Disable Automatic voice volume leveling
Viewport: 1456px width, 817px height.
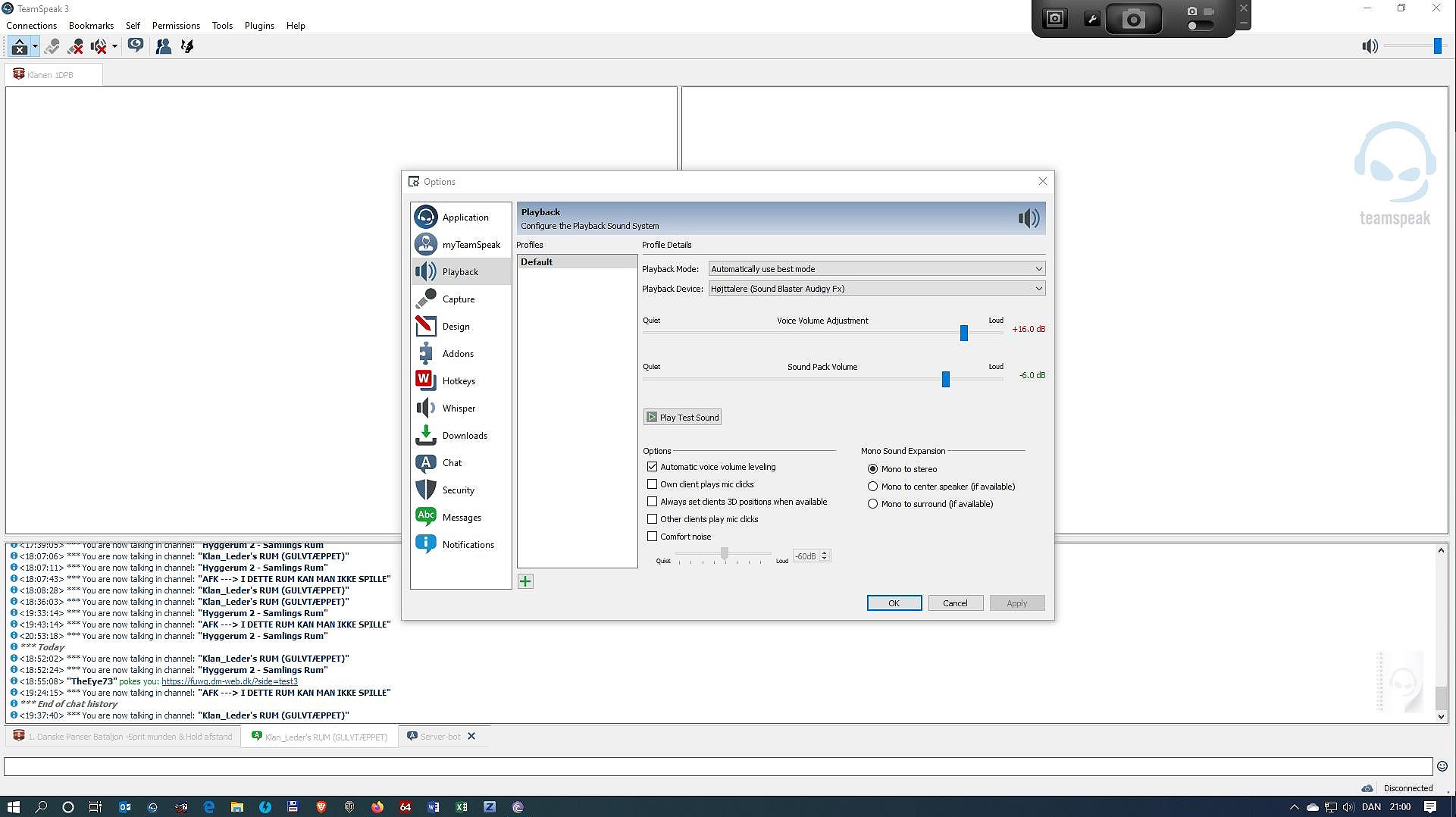click(x=652, y=467)
